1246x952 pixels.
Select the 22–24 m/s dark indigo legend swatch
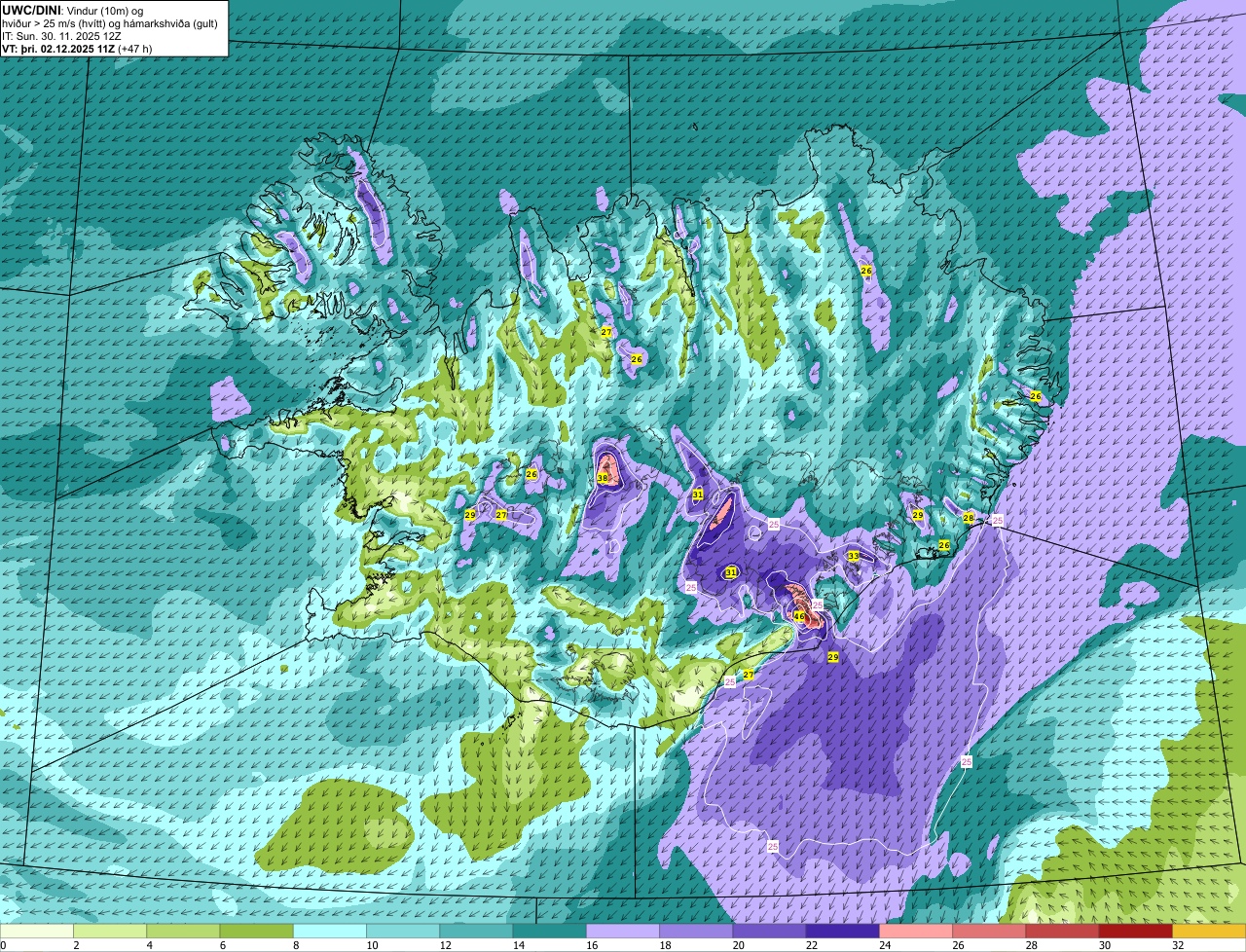coord(843,931)
